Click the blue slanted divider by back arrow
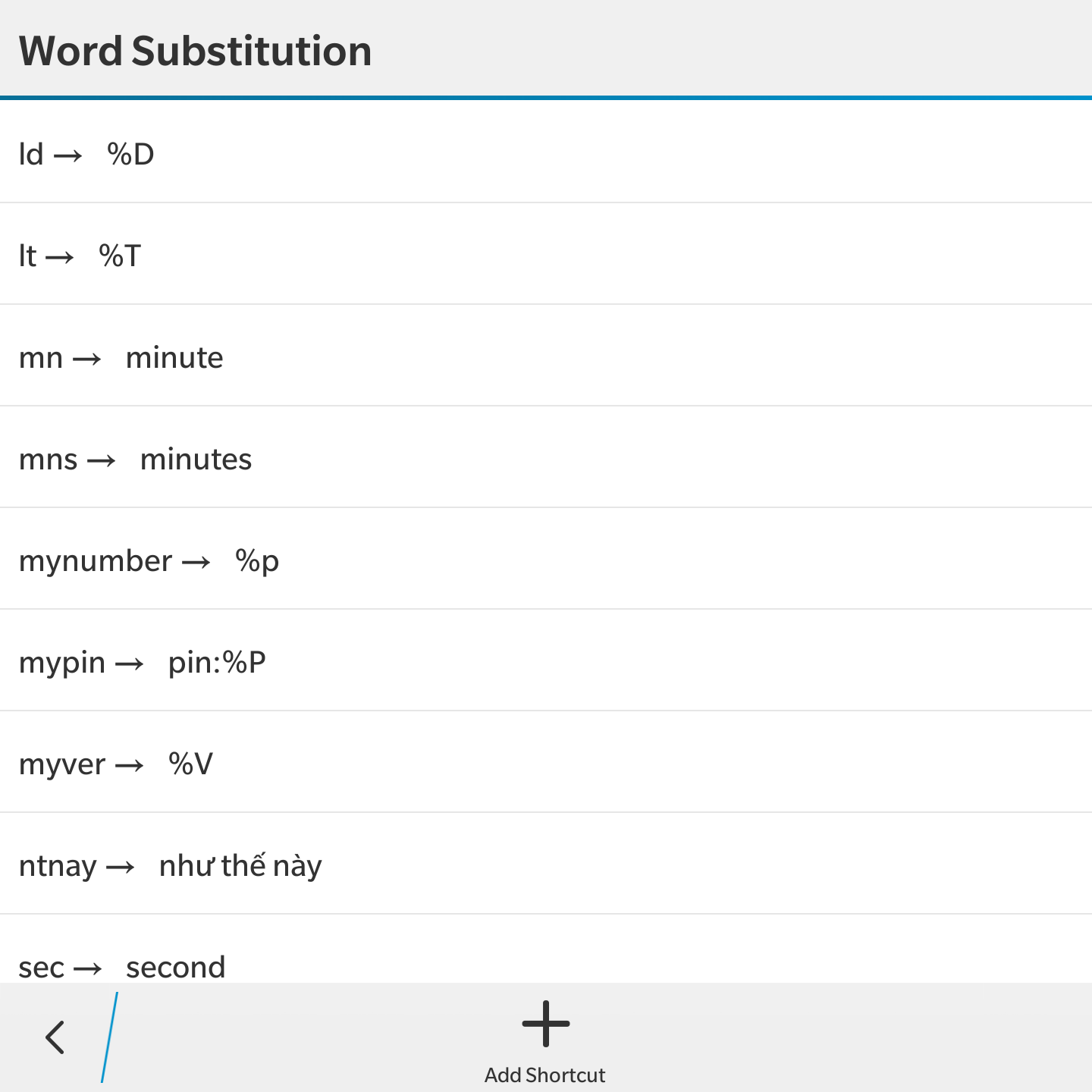The width and height of the screenshot is (1092, 1092). click(110, 1037)
